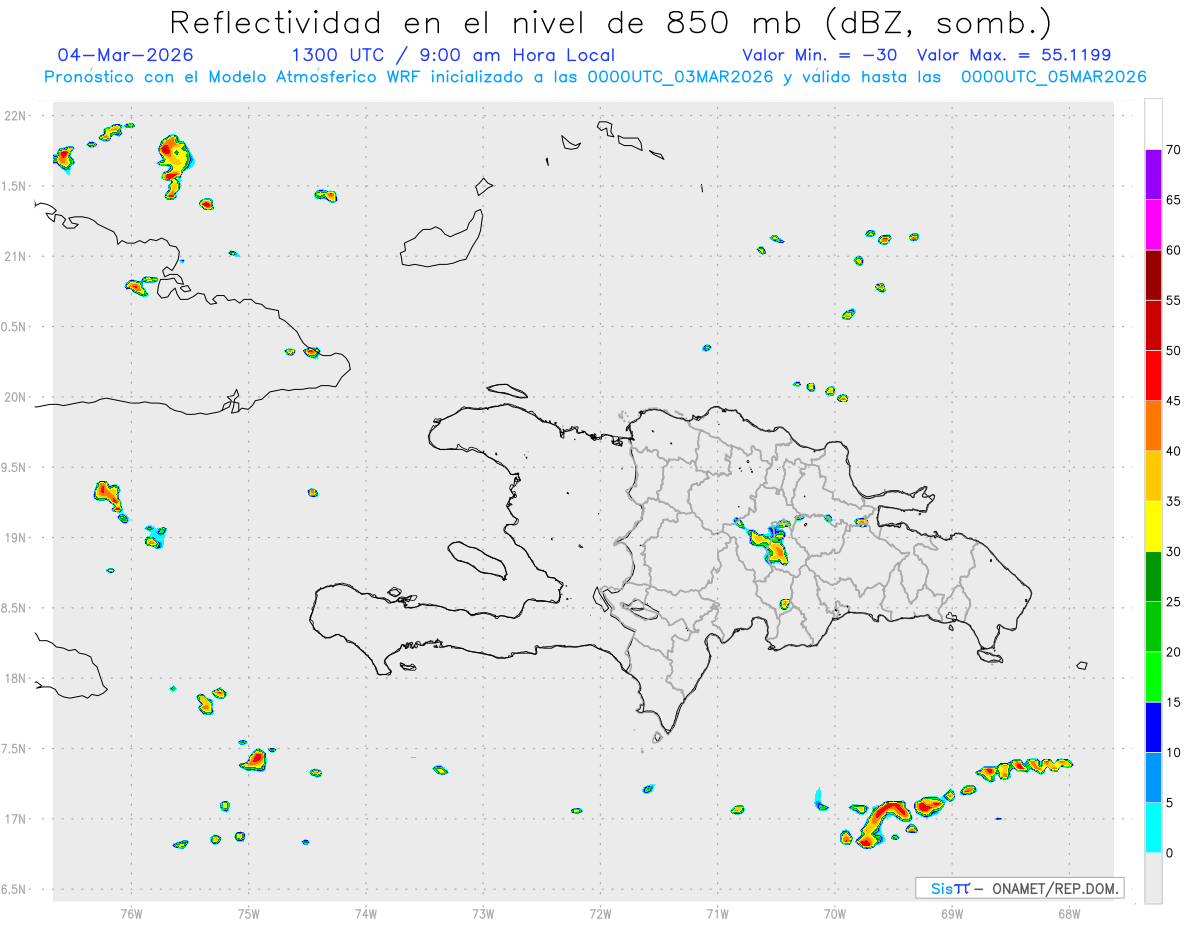Click the large storm cell over central Dominican Republic
This screenshot has height=927, width=1200.
[x=768, y=545]
